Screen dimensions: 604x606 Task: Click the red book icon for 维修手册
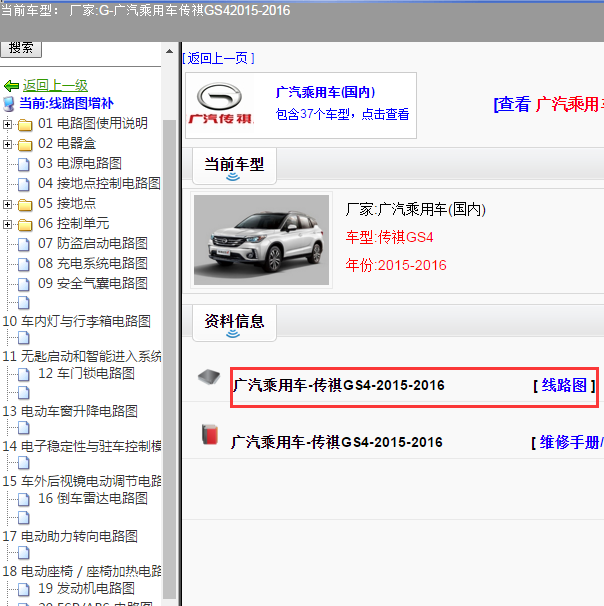(x=210, y=434)
